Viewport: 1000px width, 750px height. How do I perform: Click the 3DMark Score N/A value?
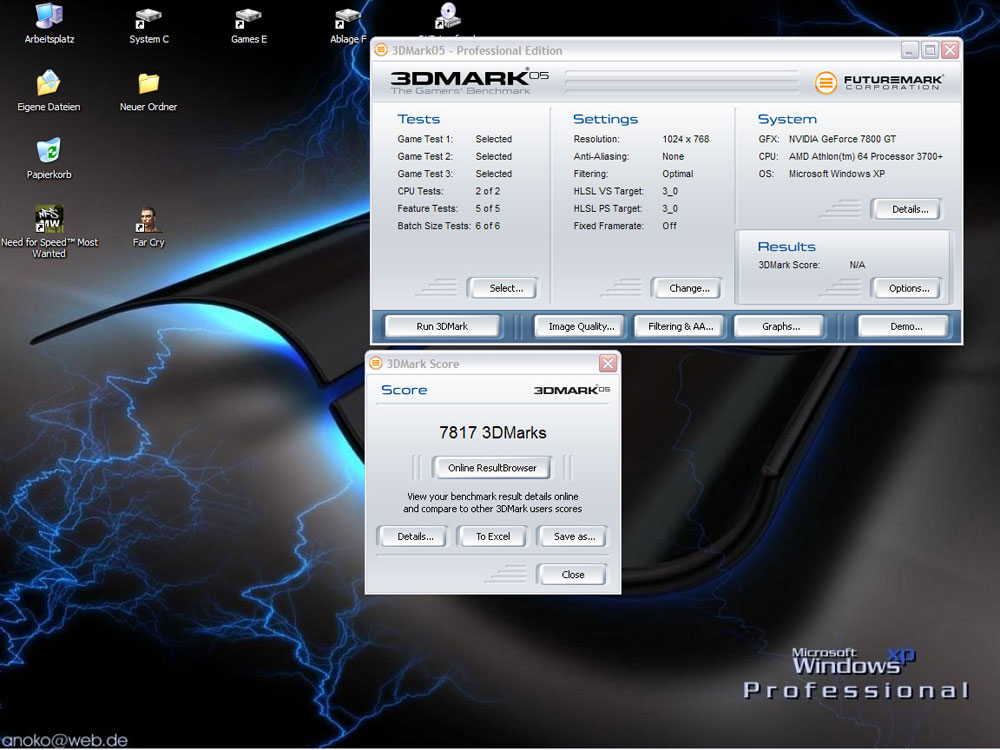pyautogui.click(x=857, y=265)
